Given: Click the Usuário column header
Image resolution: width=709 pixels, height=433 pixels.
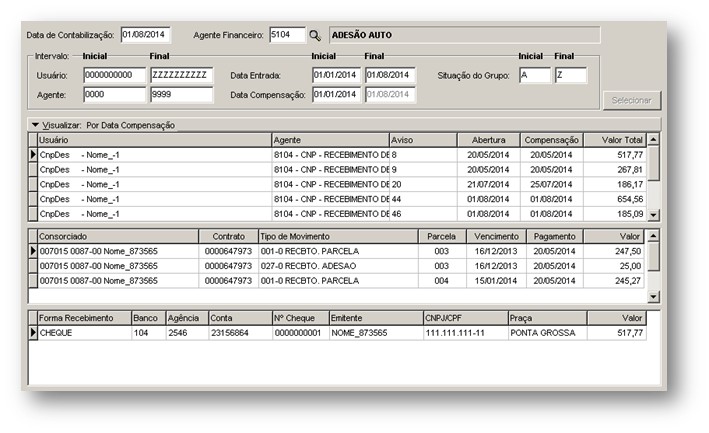Looking at the screenshot, I should [154, 140].
